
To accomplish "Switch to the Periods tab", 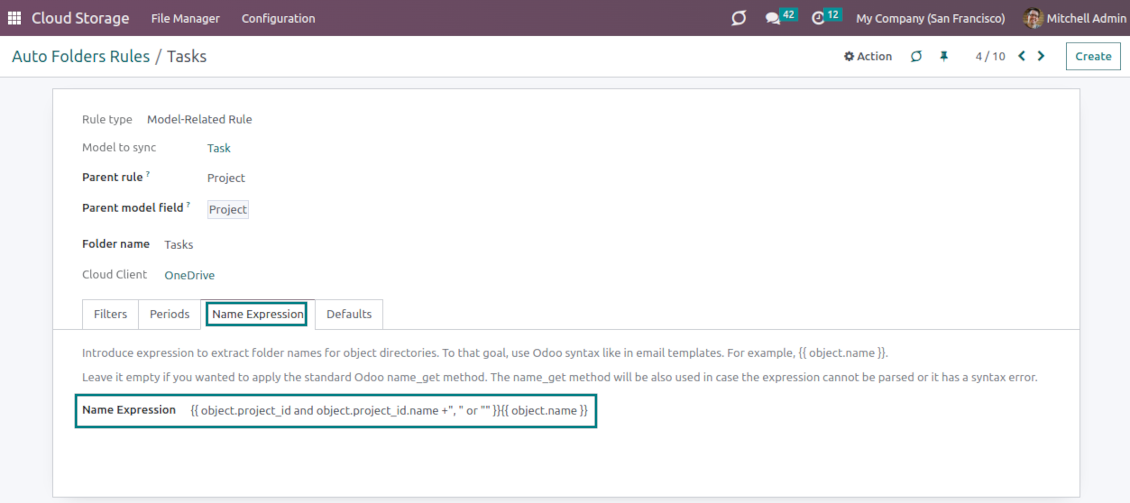I will [169, 314].
